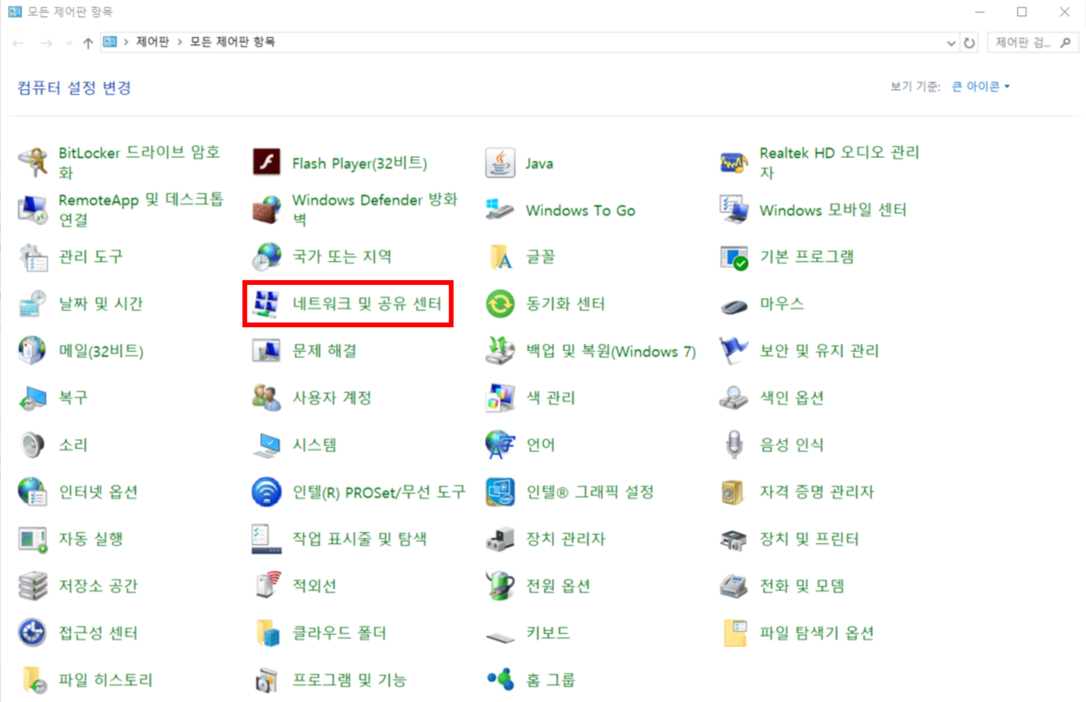This screenshot has height=702, width=1086.
Task: Open the 보기 기준 큰 아이콘 dropdown
Action: 980,87
